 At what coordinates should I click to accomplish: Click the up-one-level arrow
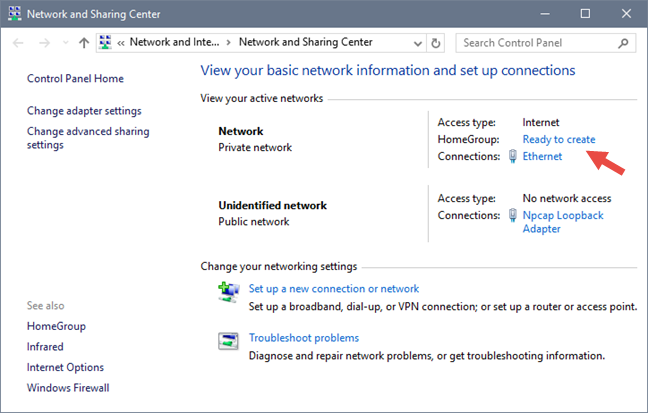coord(84,44)
